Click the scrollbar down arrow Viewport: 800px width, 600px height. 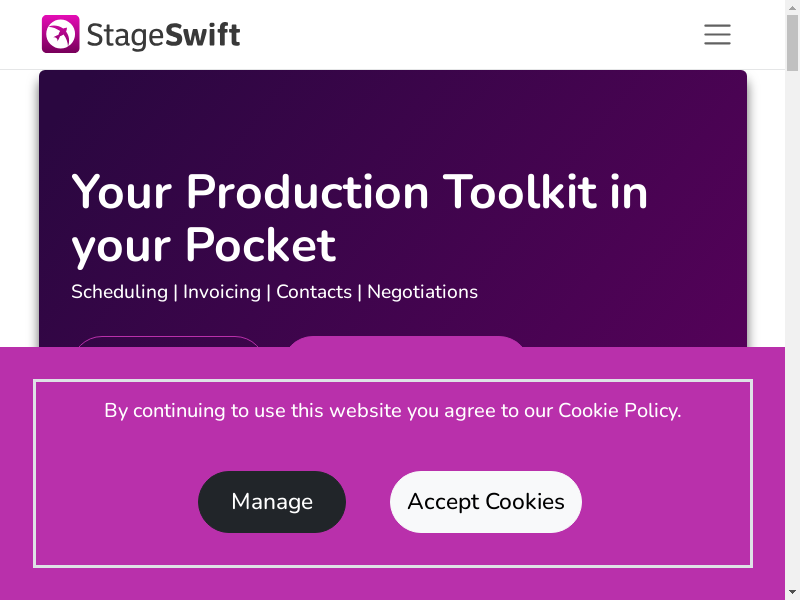click(793, 592)
